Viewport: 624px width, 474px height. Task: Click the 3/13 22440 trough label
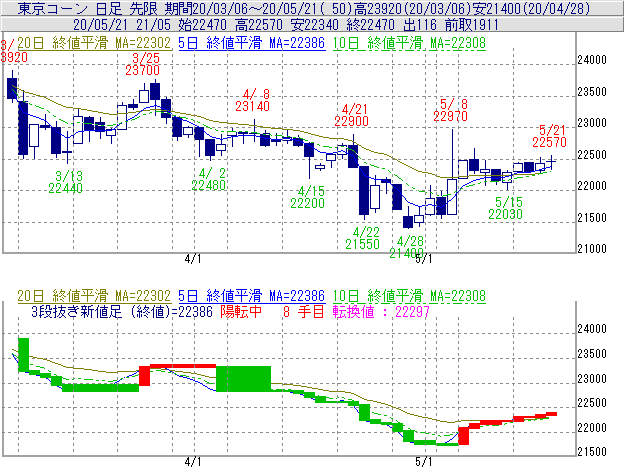coord(66,182)
